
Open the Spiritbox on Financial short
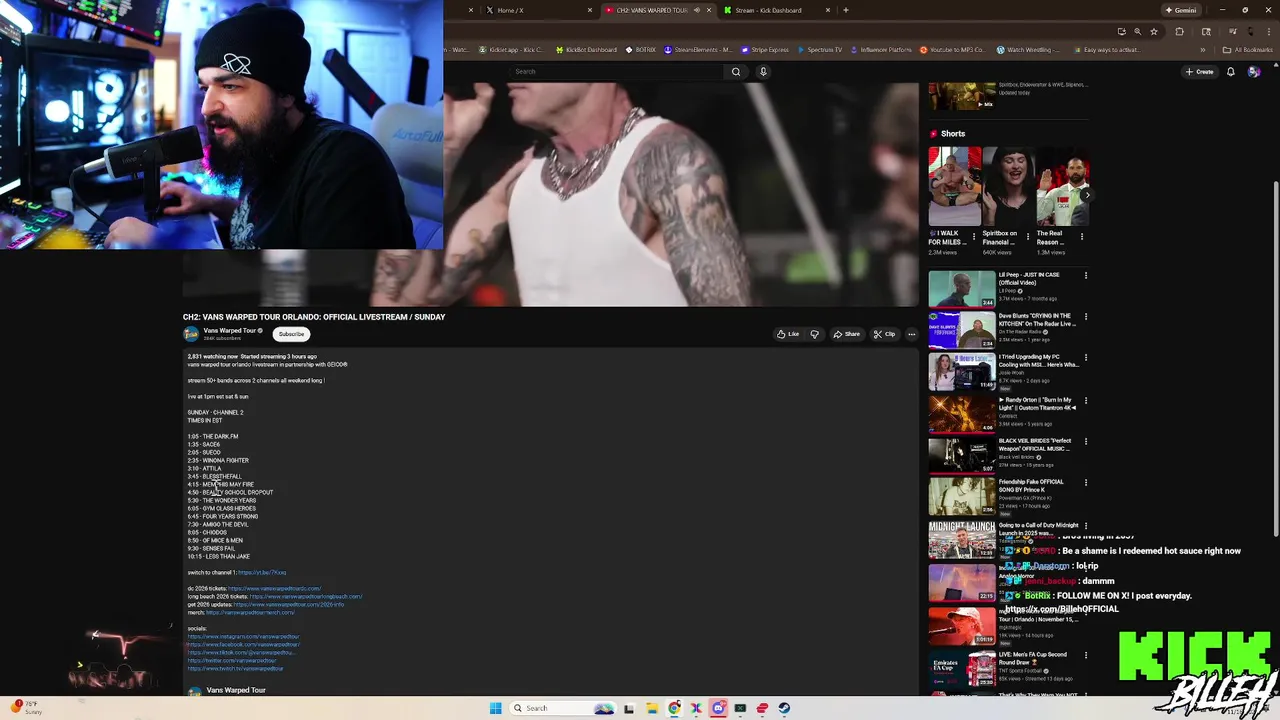coord(1008,186)
